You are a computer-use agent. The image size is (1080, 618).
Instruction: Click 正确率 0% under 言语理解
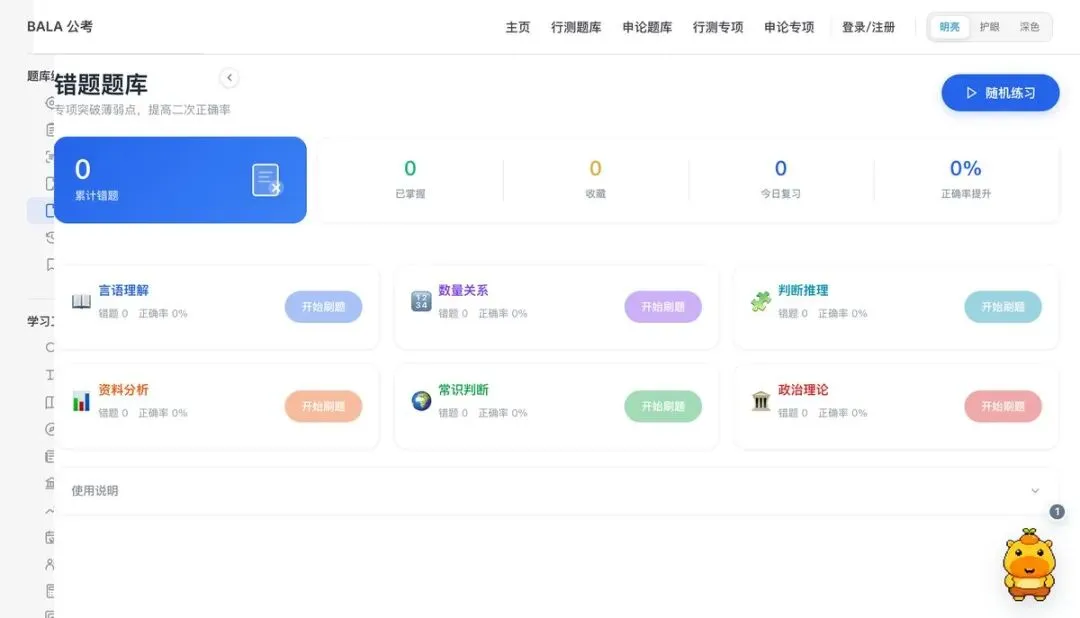tap(163, 313)
